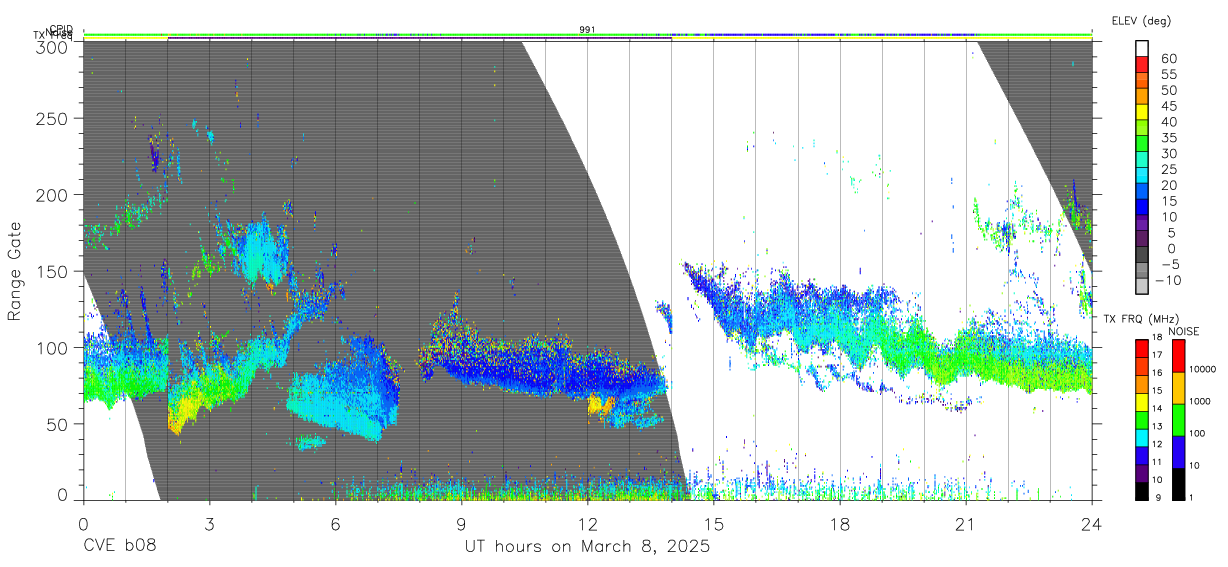Click the '6' tick on the UT hours axis

click(x=335, y=524)
